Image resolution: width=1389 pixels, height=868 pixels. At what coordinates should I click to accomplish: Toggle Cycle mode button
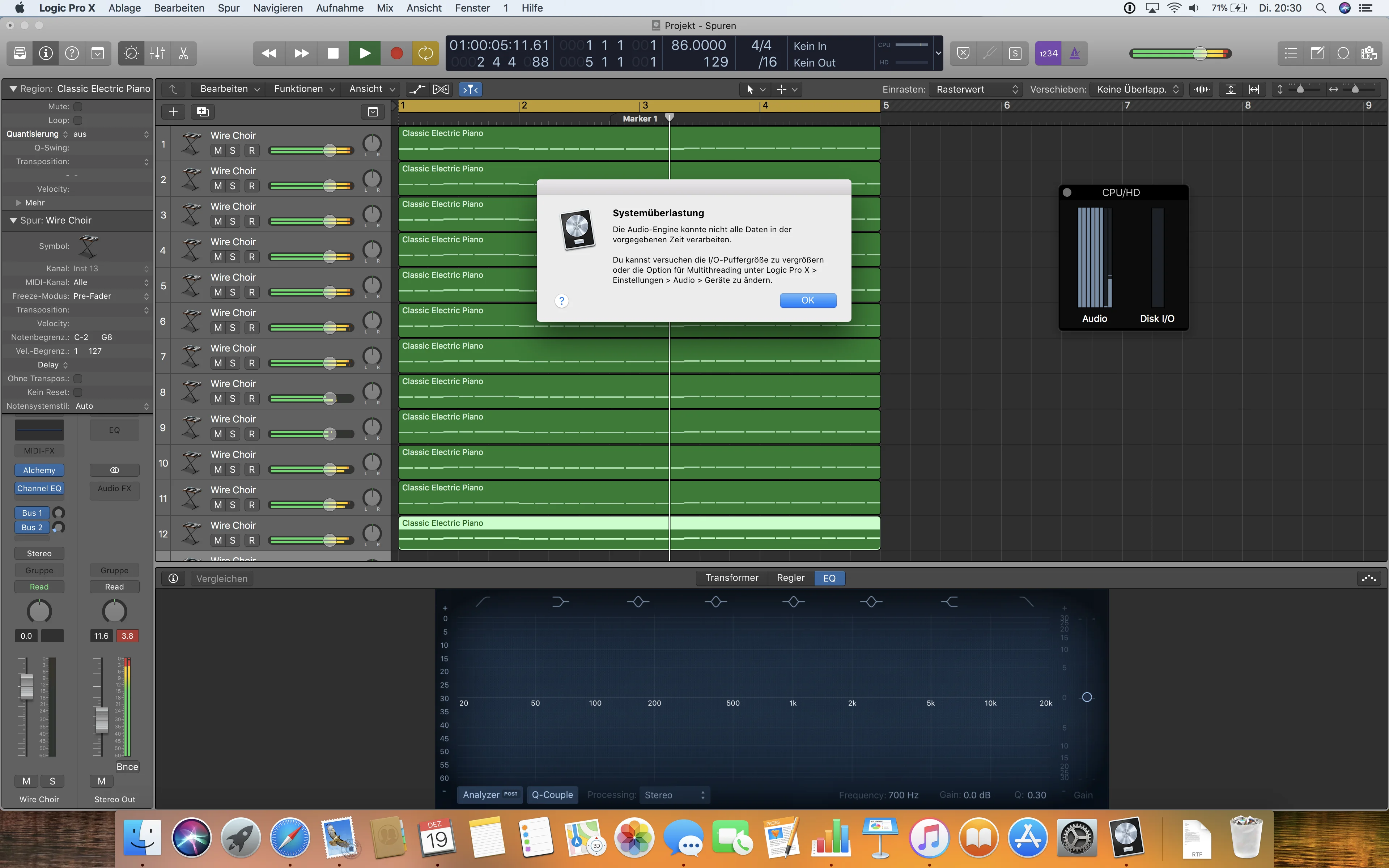coord(426,54)
